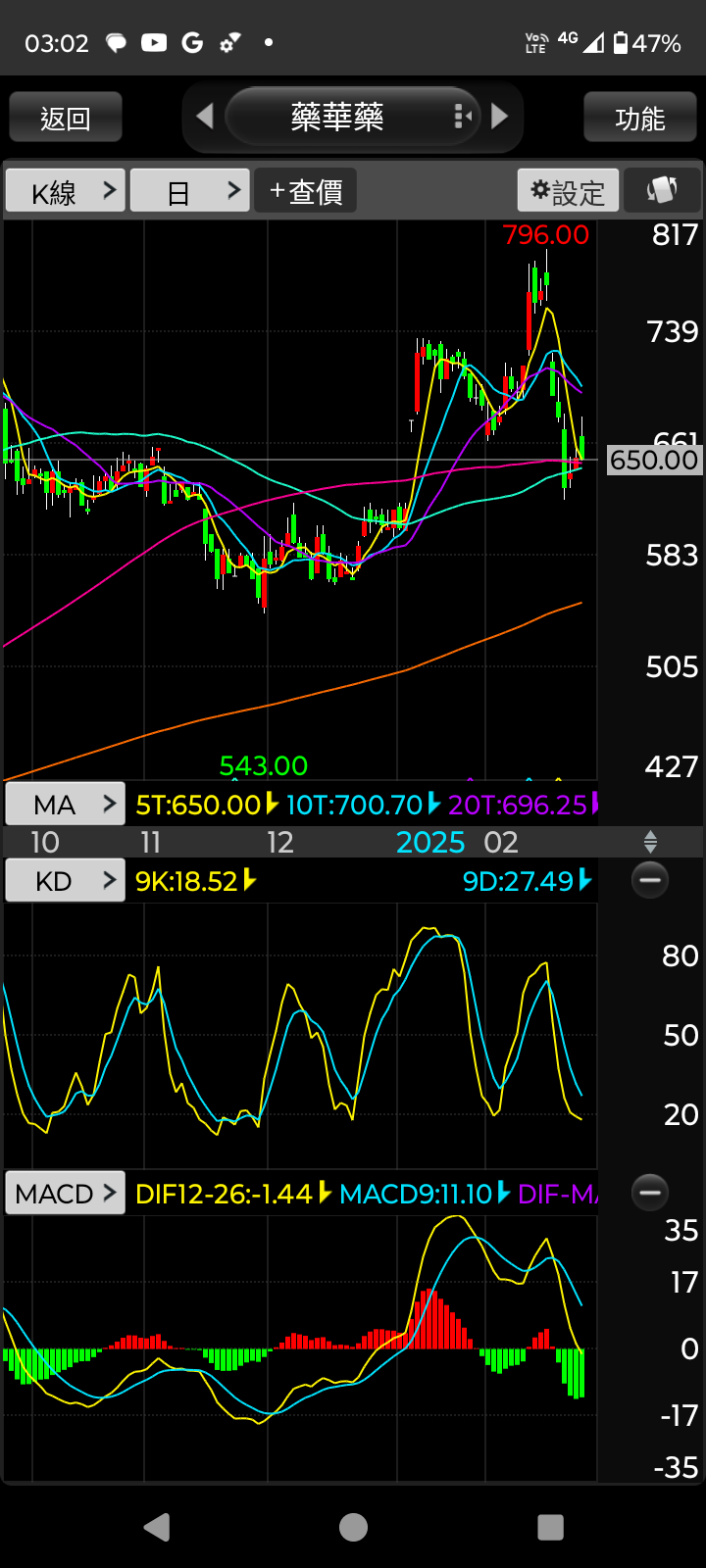Image resolution: width=706 pixels, height=1568 pixels.
Task: Open the 日 period dropdown
Action: tap(189, 191)
